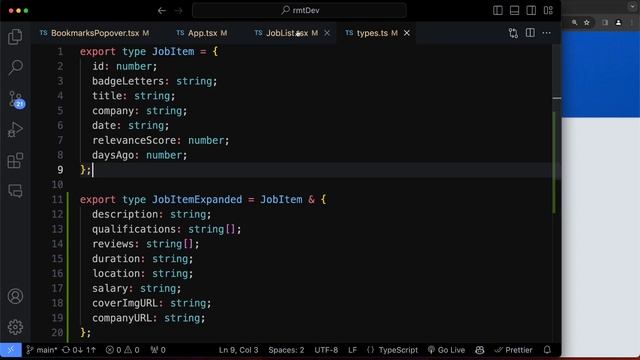Screen dimensions: 640x360
Task: Toggle the bottom panel layout icon
Action: [x=514, y=10]
